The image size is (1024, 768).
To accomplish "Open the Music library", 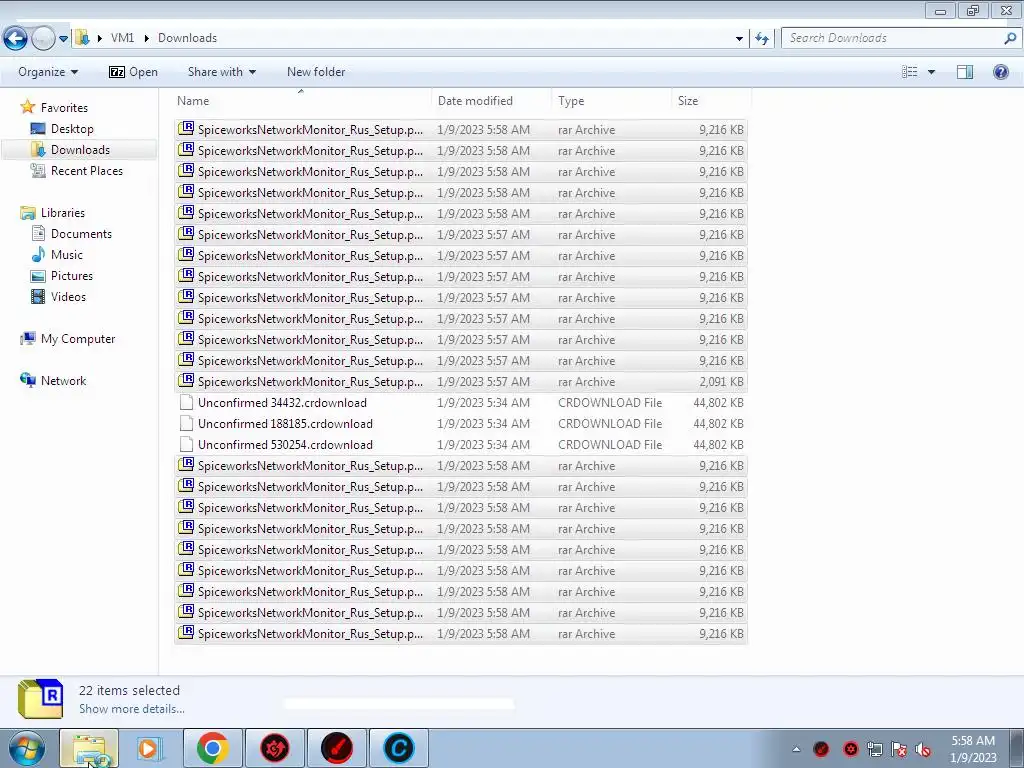I will point(67,255).
